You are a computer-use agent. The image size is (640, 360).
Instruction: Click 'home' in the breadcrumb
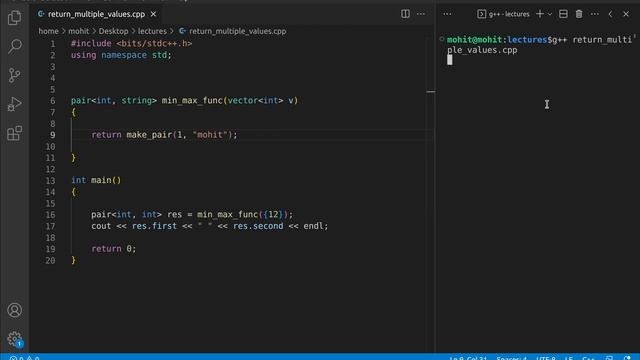pos(49,31)
